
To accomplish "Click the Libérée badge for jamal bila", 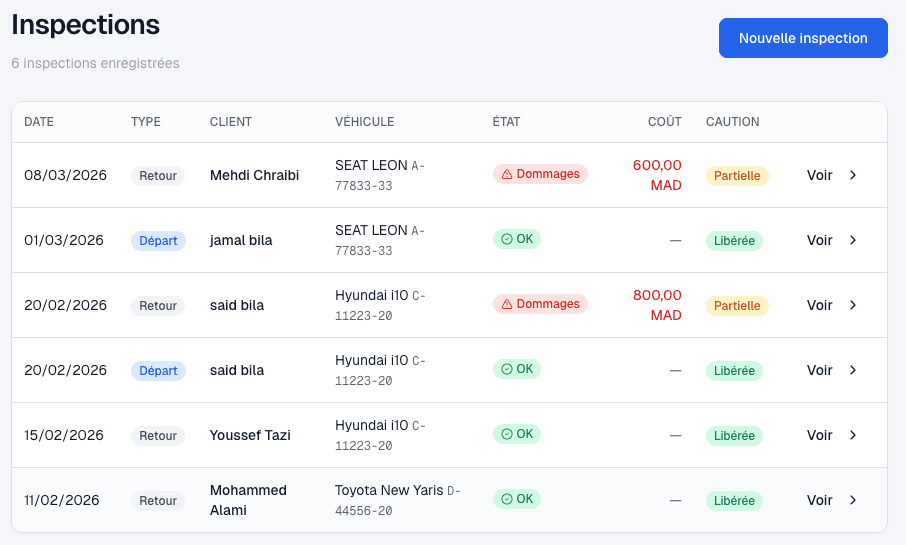I will (734, 241).
